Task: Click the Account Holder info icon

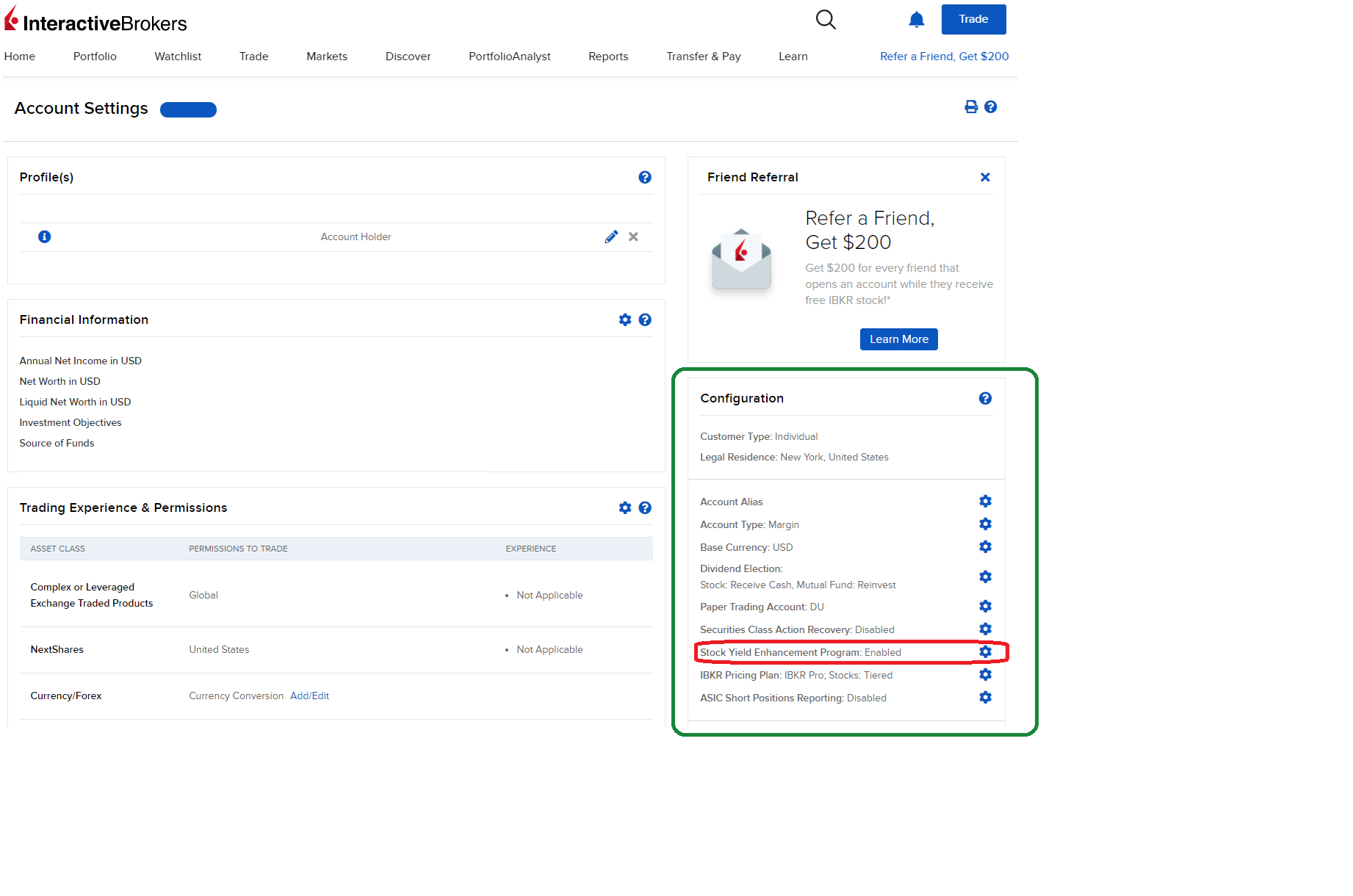Action: (x=44, y=236)
